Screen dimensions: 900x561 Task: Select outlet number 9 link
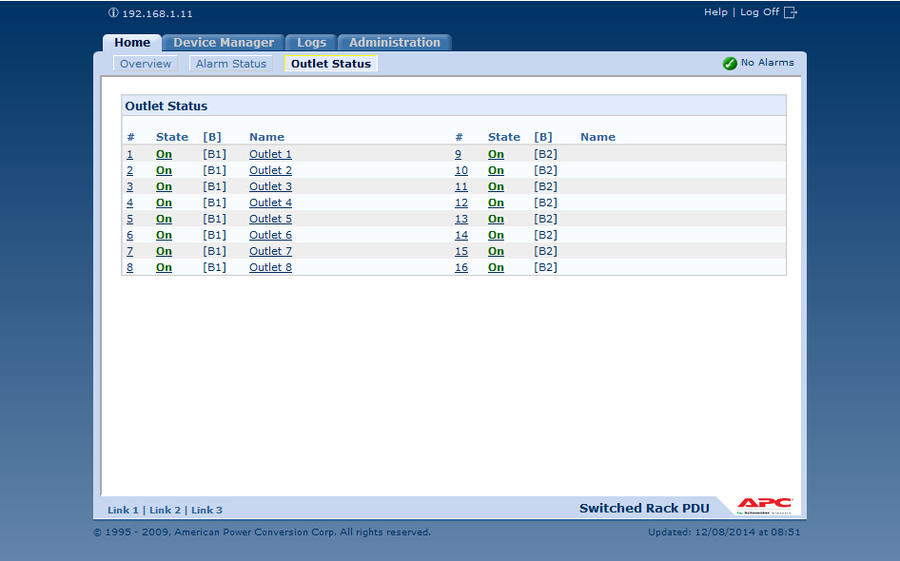point(458,154)
